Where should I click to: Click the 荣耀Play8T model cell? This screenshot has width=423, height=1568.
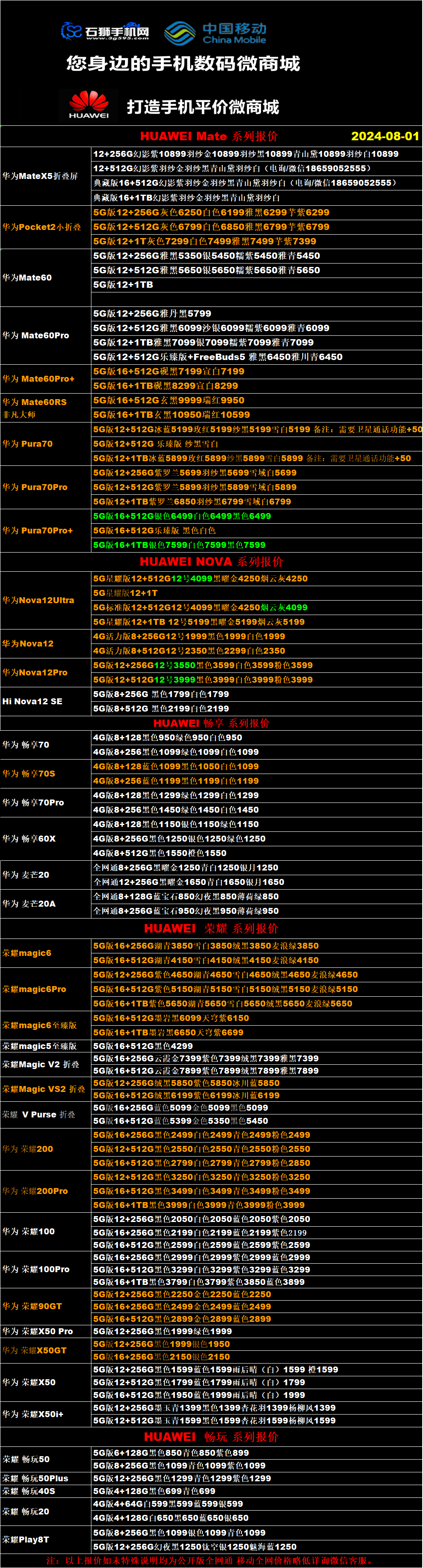pyautogui.click(x=45, y=1540)
